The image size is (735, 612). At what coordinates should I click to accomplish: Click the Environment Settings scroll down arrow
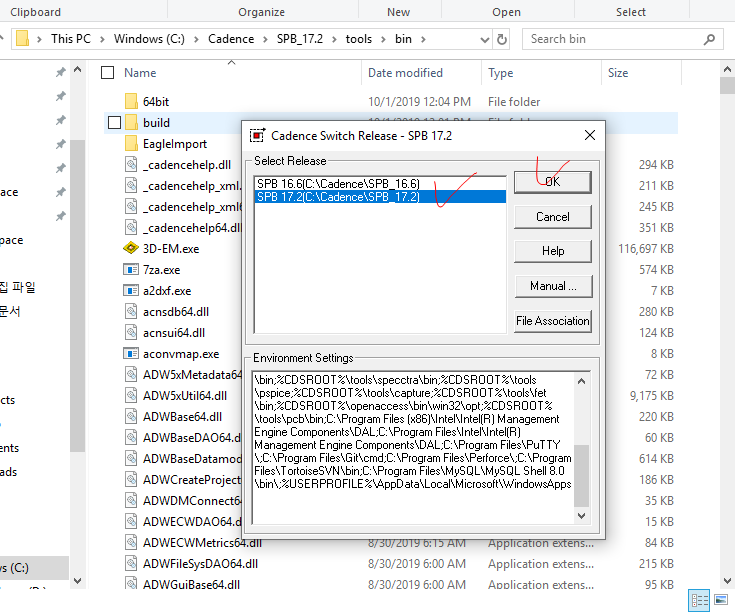point(581,515)
